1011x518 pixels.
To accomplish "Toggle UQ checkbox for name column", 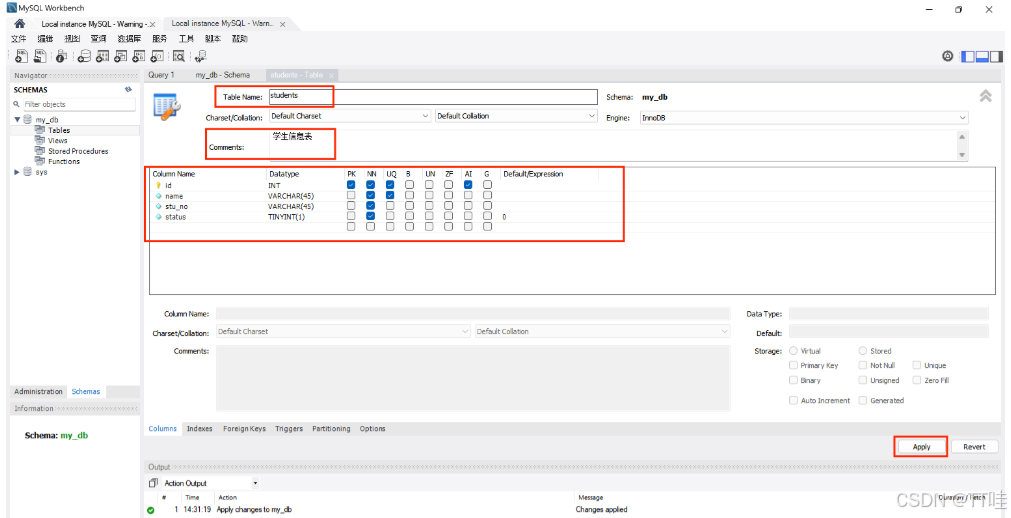I will [390, 195].
